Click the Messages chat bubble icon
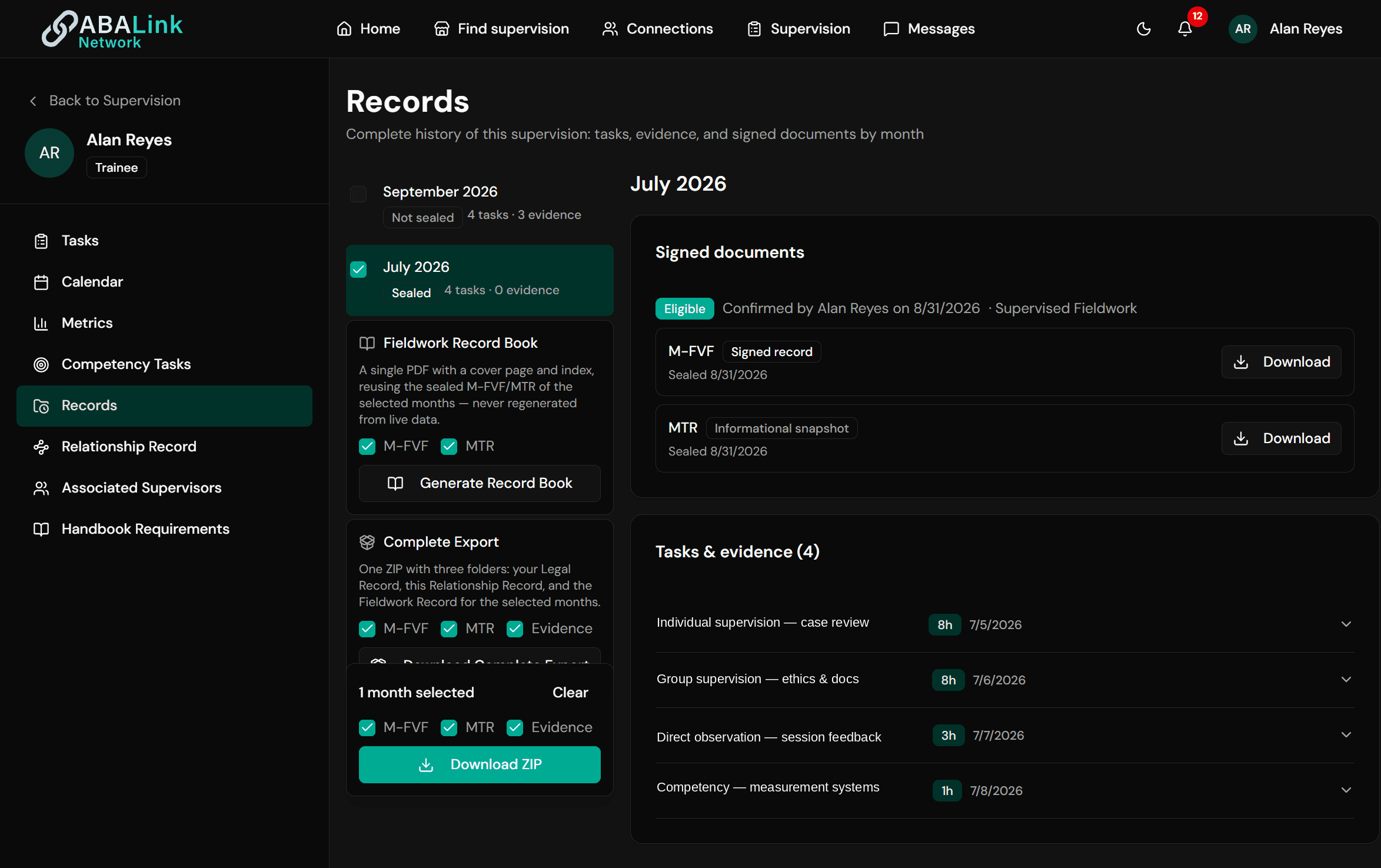 [891, 29]
